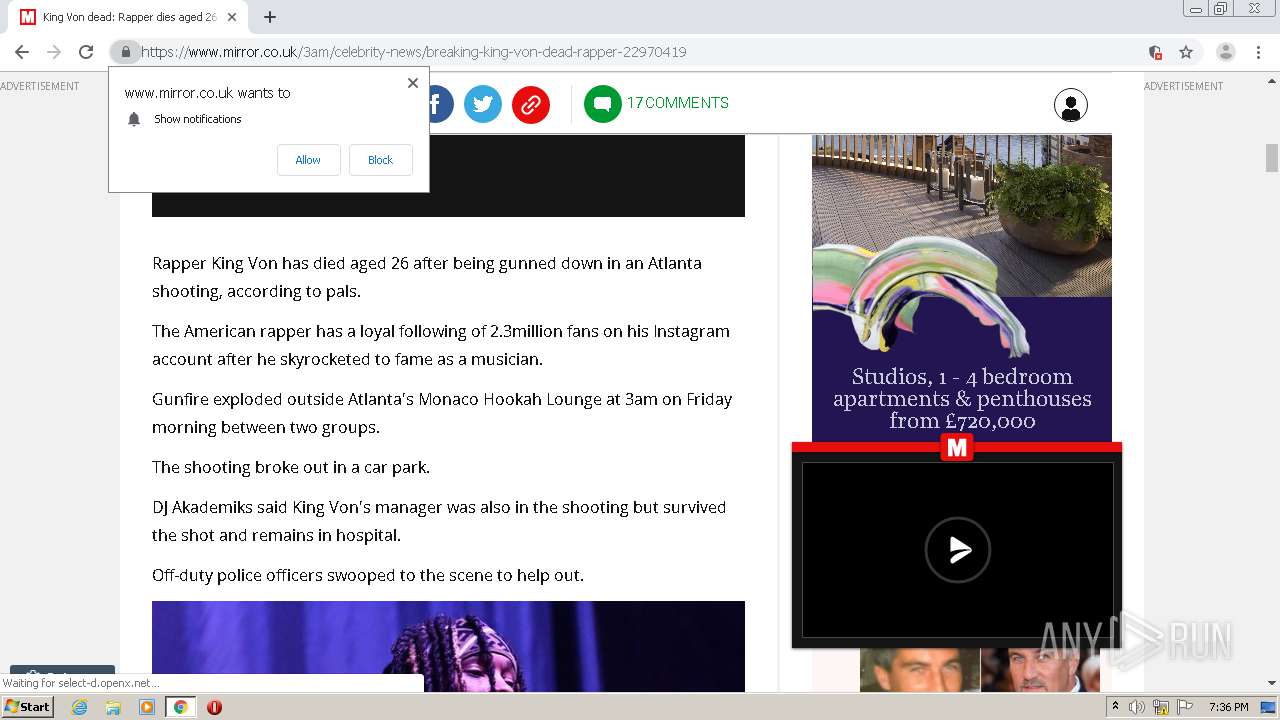Image resolution: width=1280 pixels, height=720 pixels.
Task: Open Windows Explorer folder icon
Action: click(113, 707)
